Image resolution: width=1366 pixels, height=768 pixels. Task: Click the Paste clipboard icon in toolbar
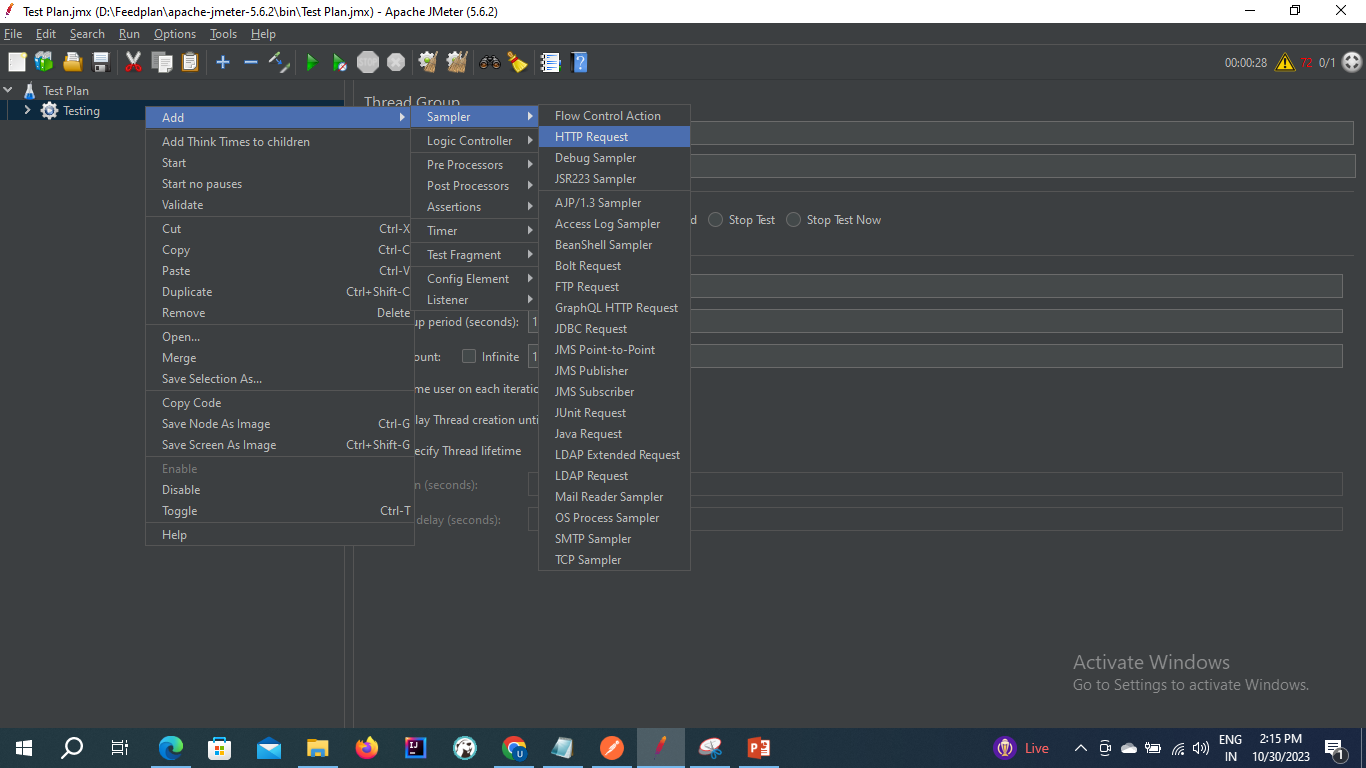pyautogui.click(x=190, y=62)
